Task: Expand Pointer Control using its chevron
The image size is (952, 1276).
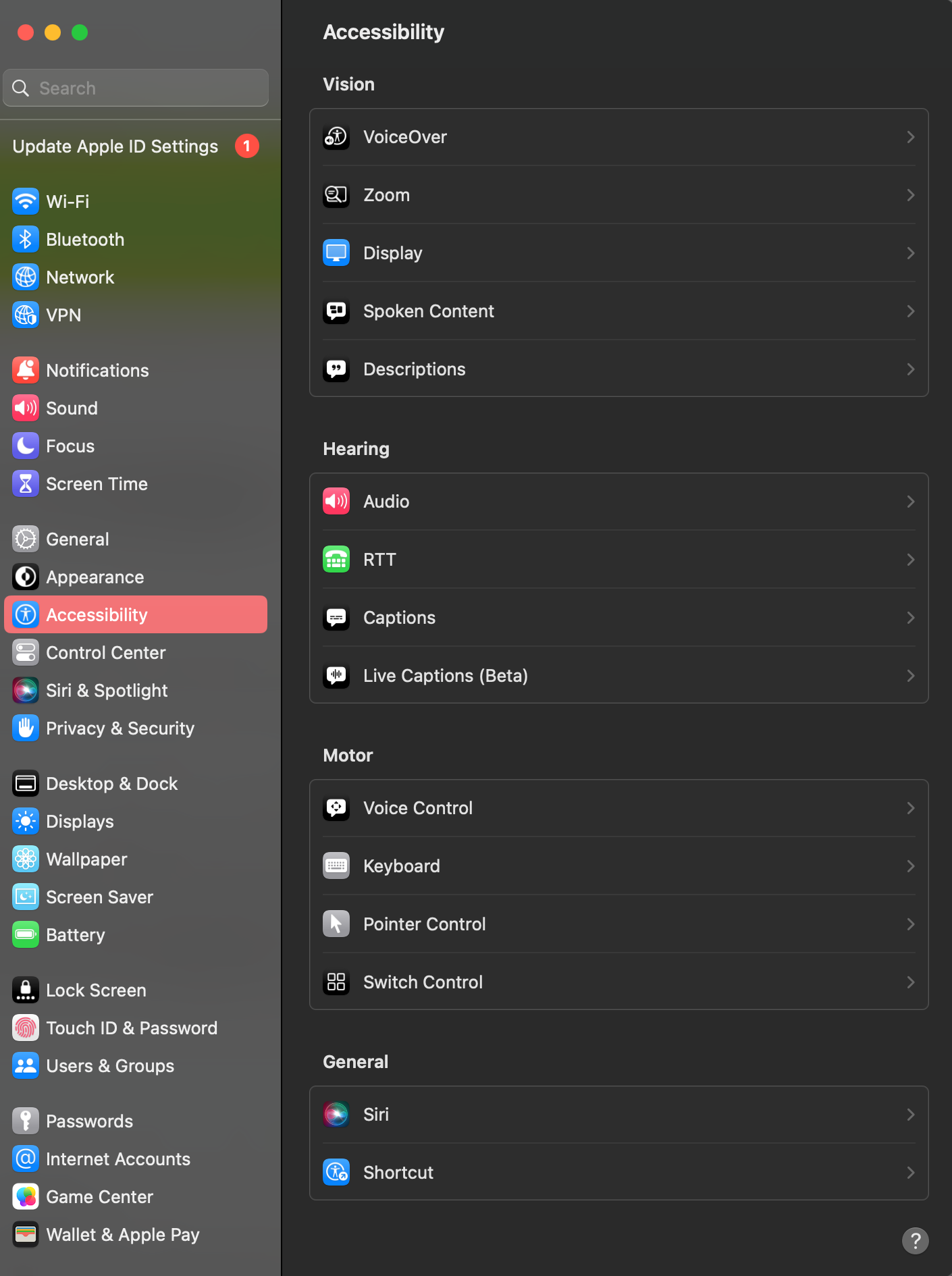Action: [x=911, y=924]
